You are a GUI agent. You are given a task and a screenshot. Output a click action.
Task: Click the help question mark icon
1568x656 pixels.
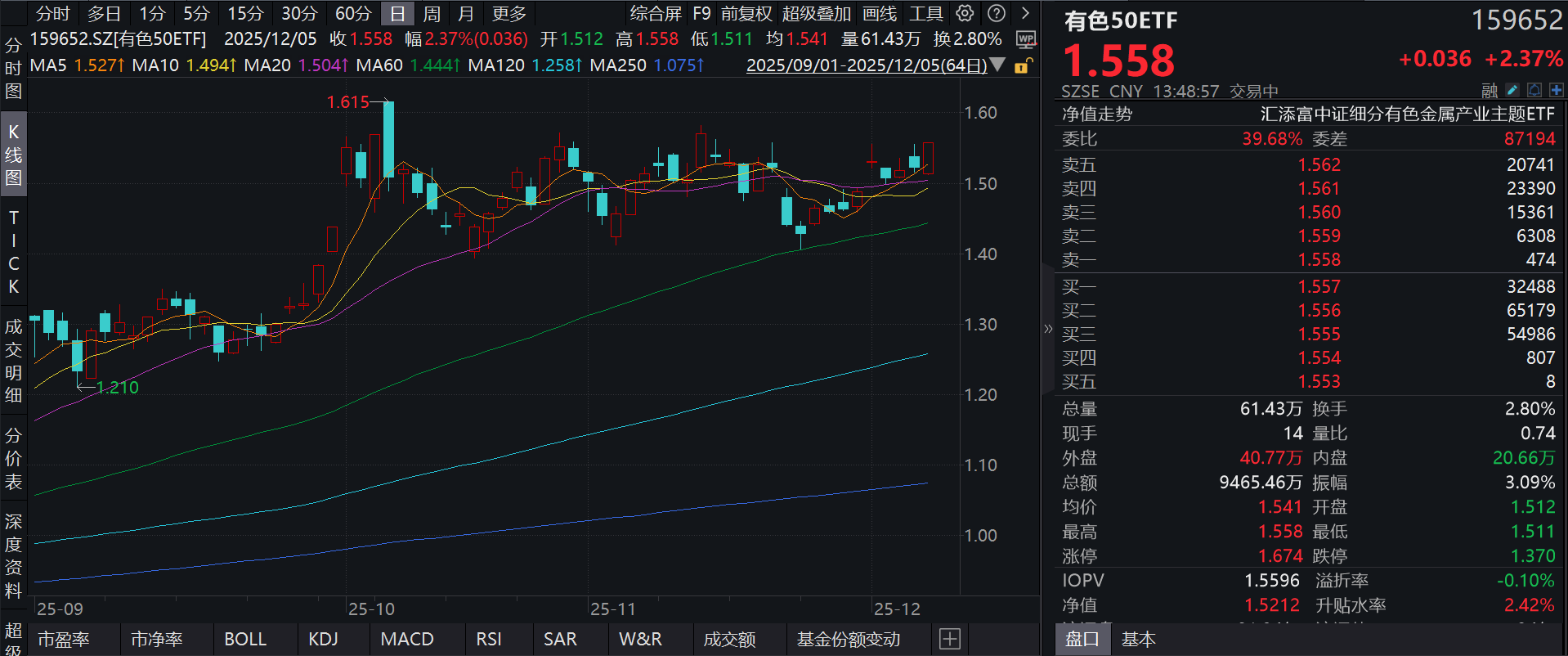[x=996, y=13]
